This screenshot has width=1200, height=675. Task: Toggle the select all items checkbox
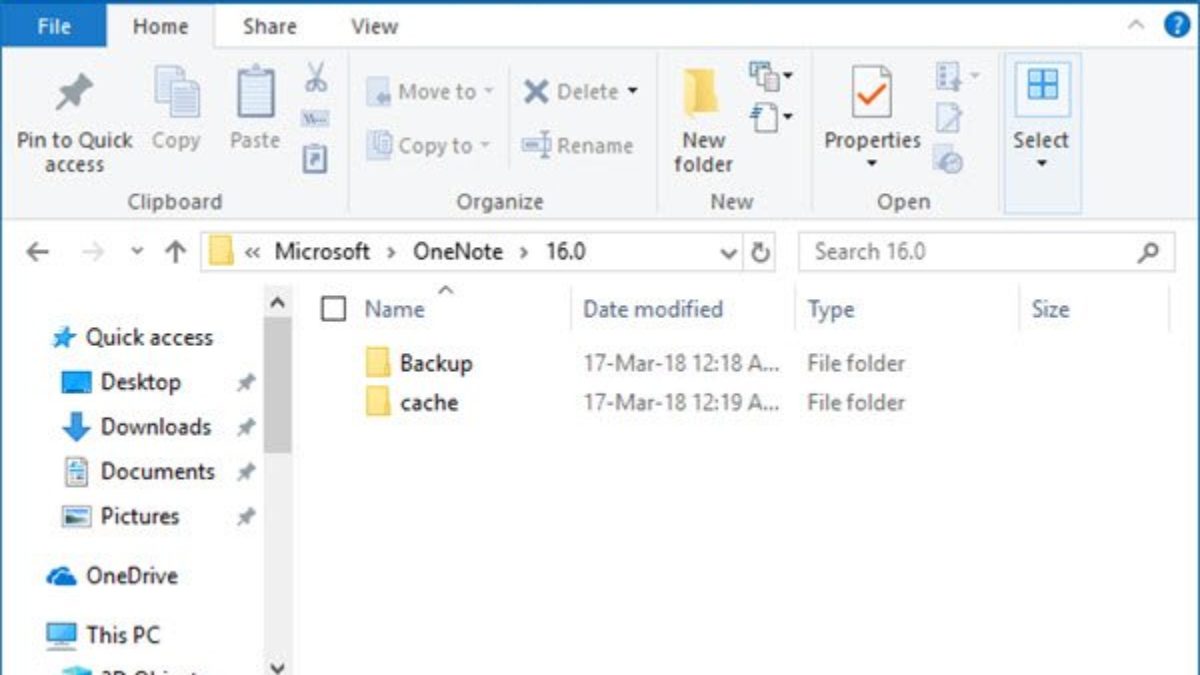[x=334, y=310]
